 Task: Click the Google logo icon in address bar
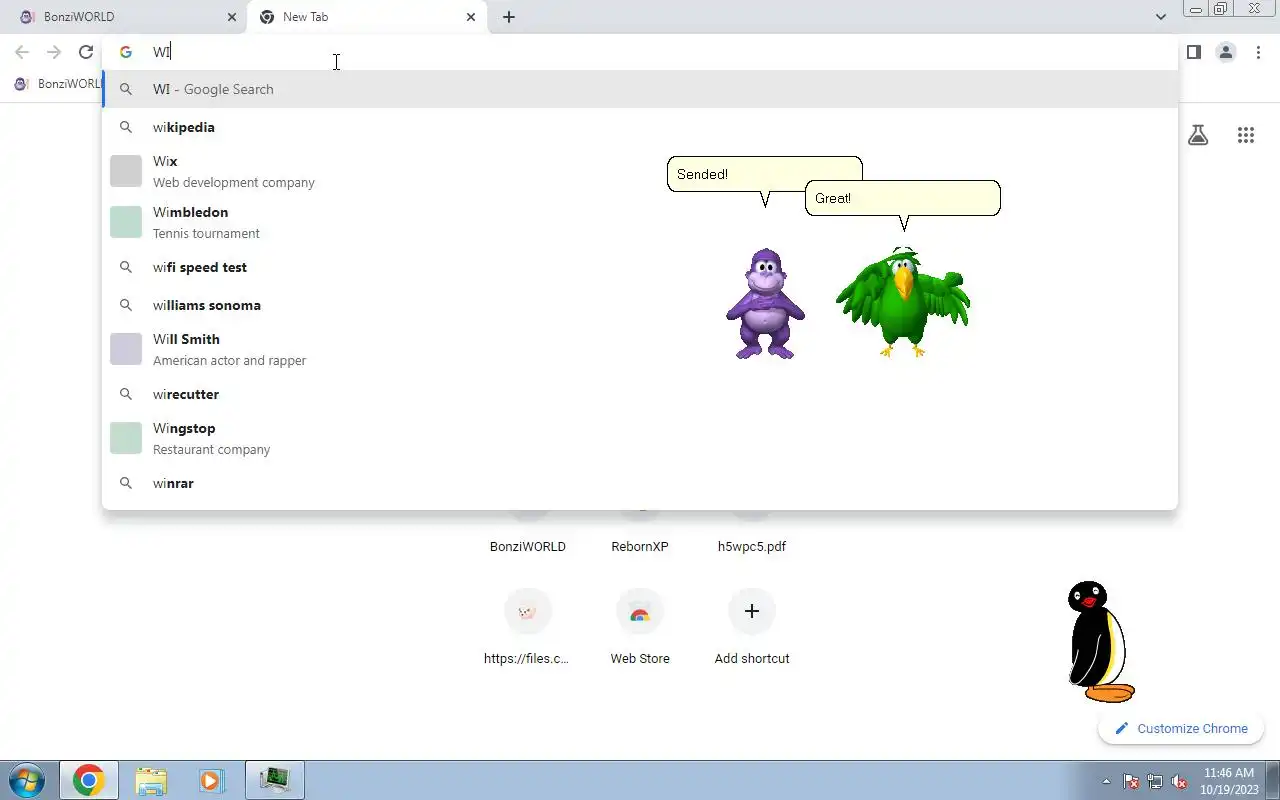pyautogui.click(x=126, y=52)
